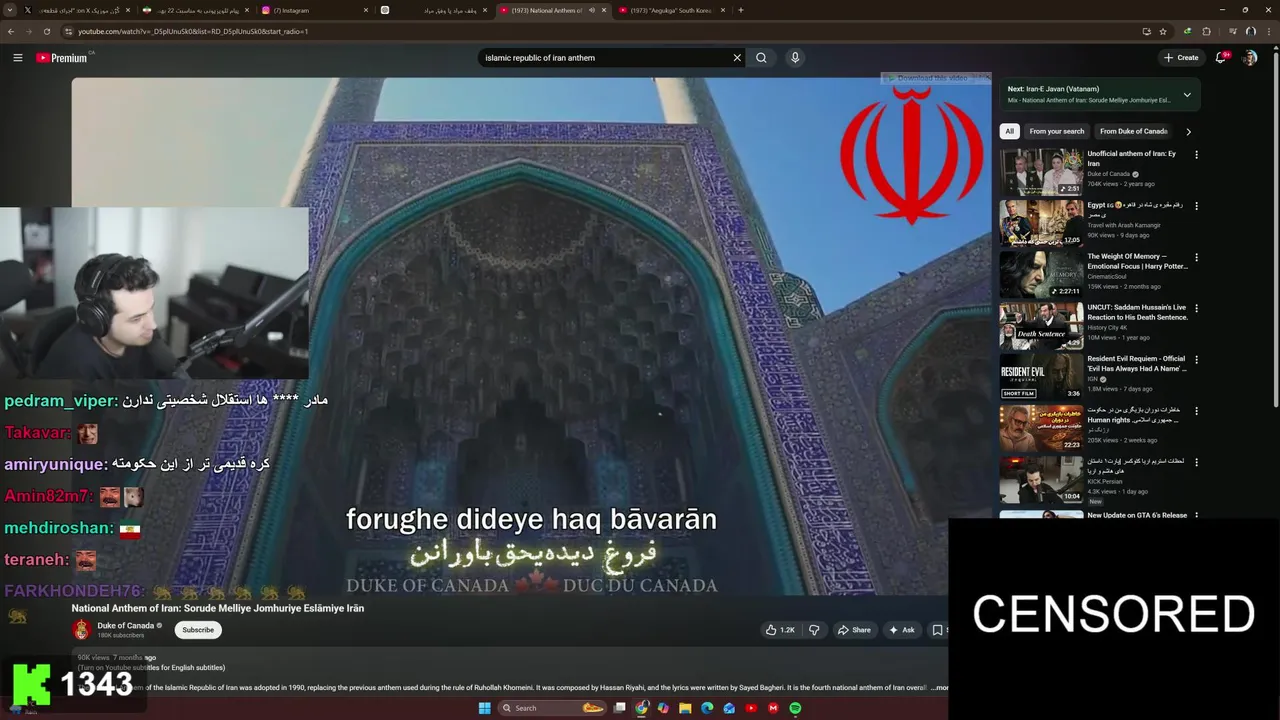Open the Copilot taskbar icon

[663, 708]
